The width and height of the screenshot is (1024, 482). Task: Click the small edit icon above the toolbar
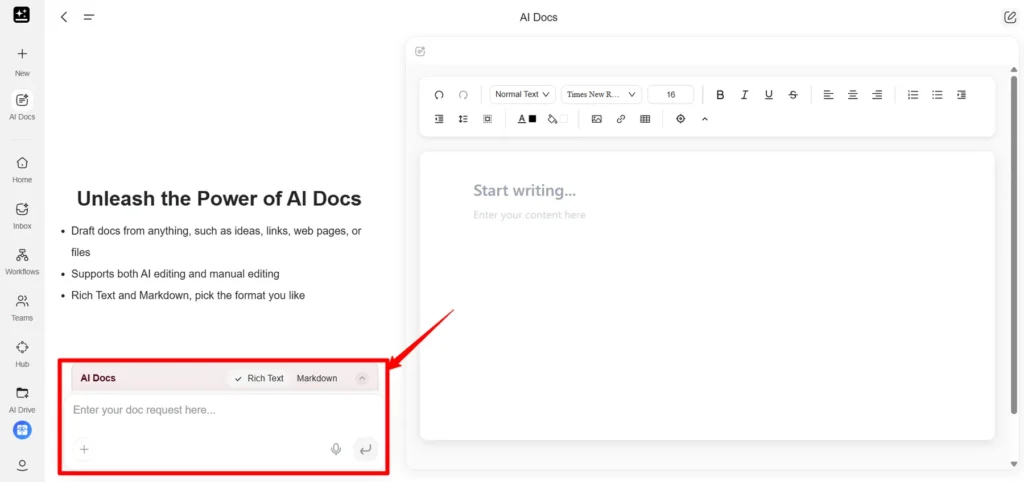tap(420, 51)
